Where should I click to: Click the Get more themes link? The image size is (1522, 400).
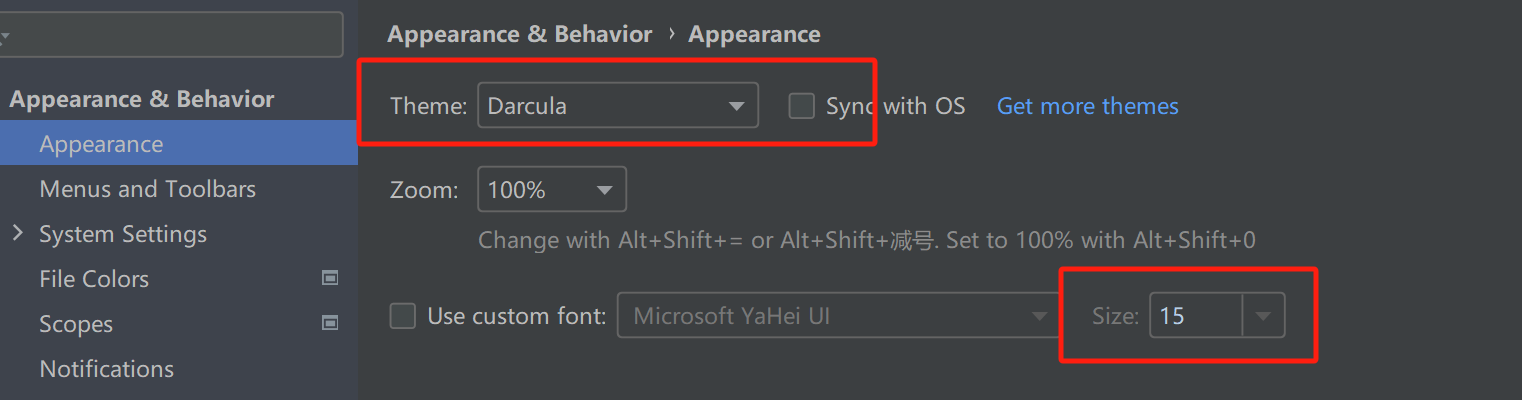coord(1087,106)
